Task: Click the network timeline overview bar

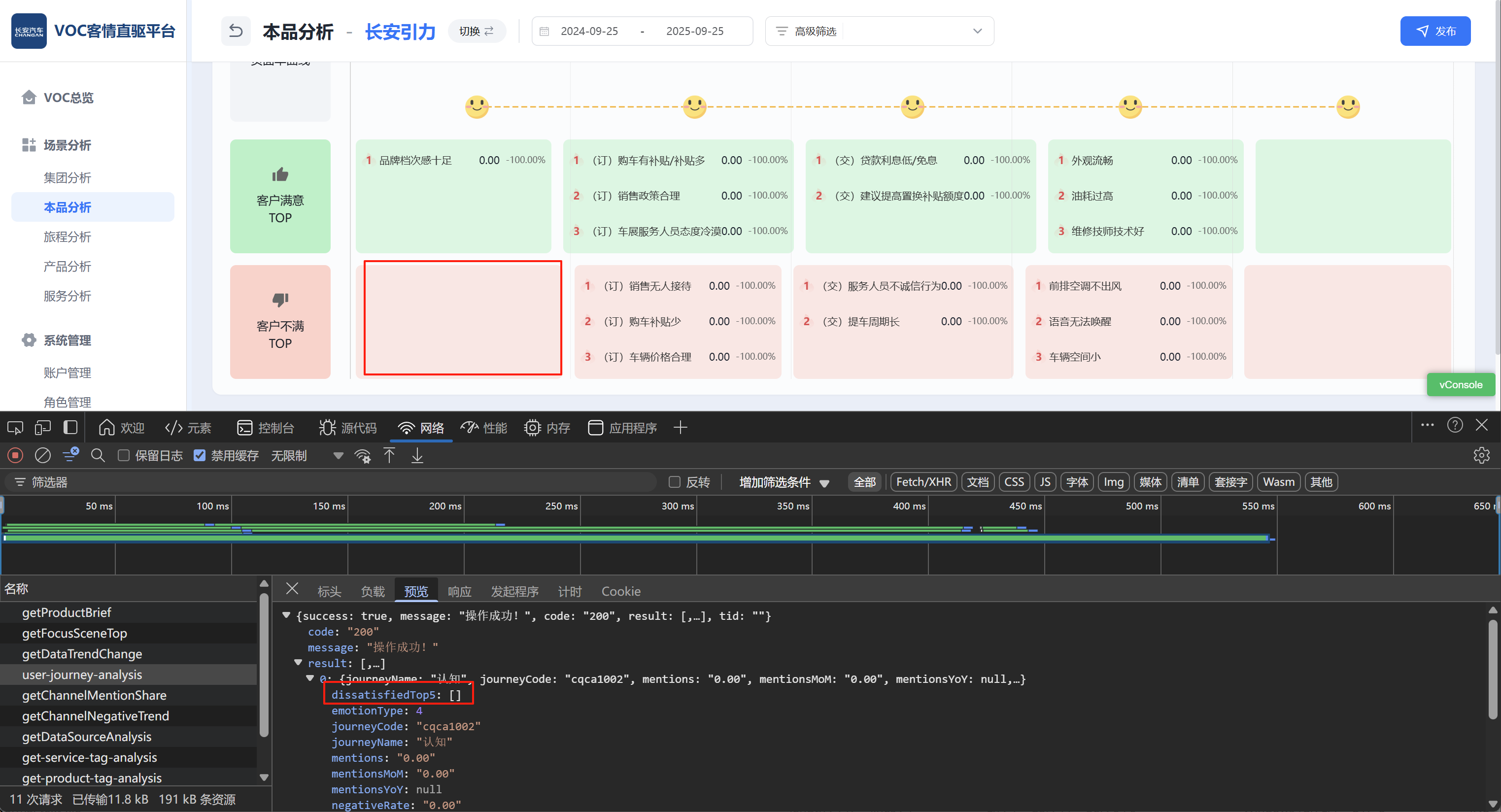Action: pyautogui.click(x=635, y=537)
